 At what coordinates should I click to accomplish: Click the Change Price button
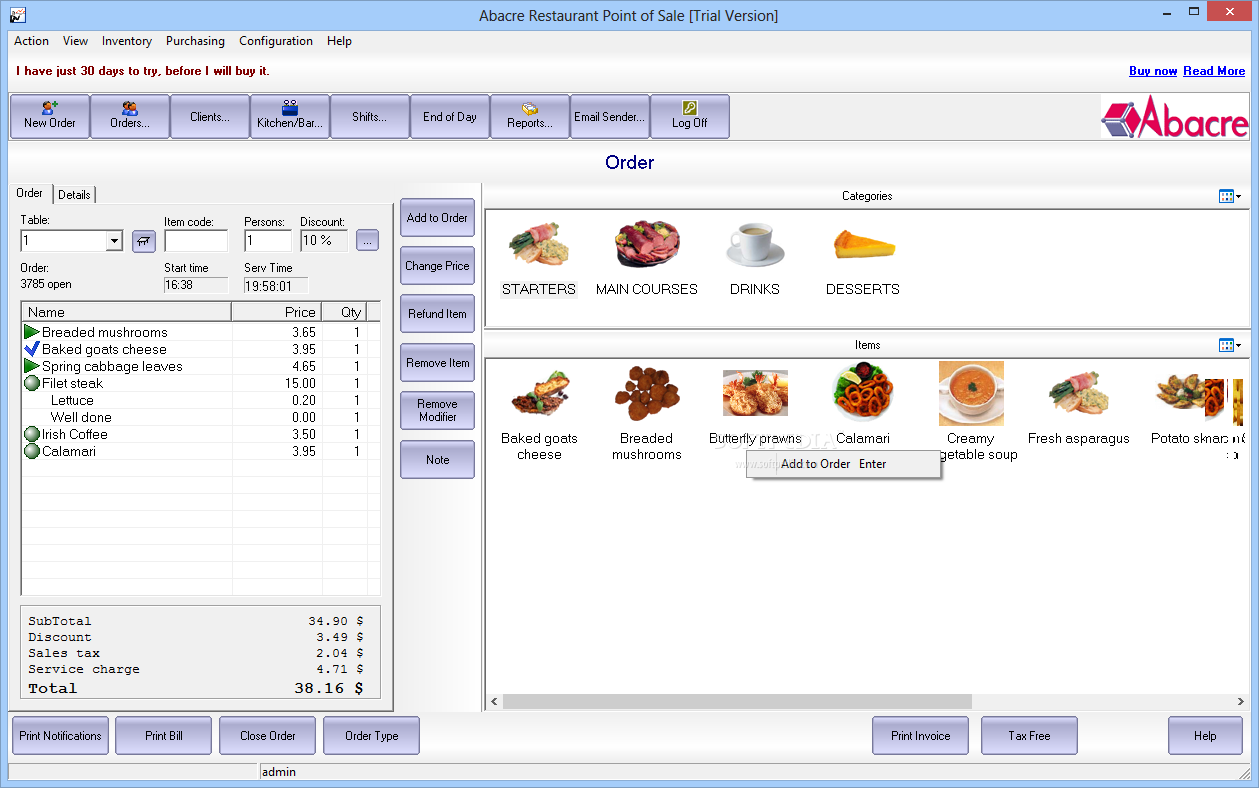point(437,266)
